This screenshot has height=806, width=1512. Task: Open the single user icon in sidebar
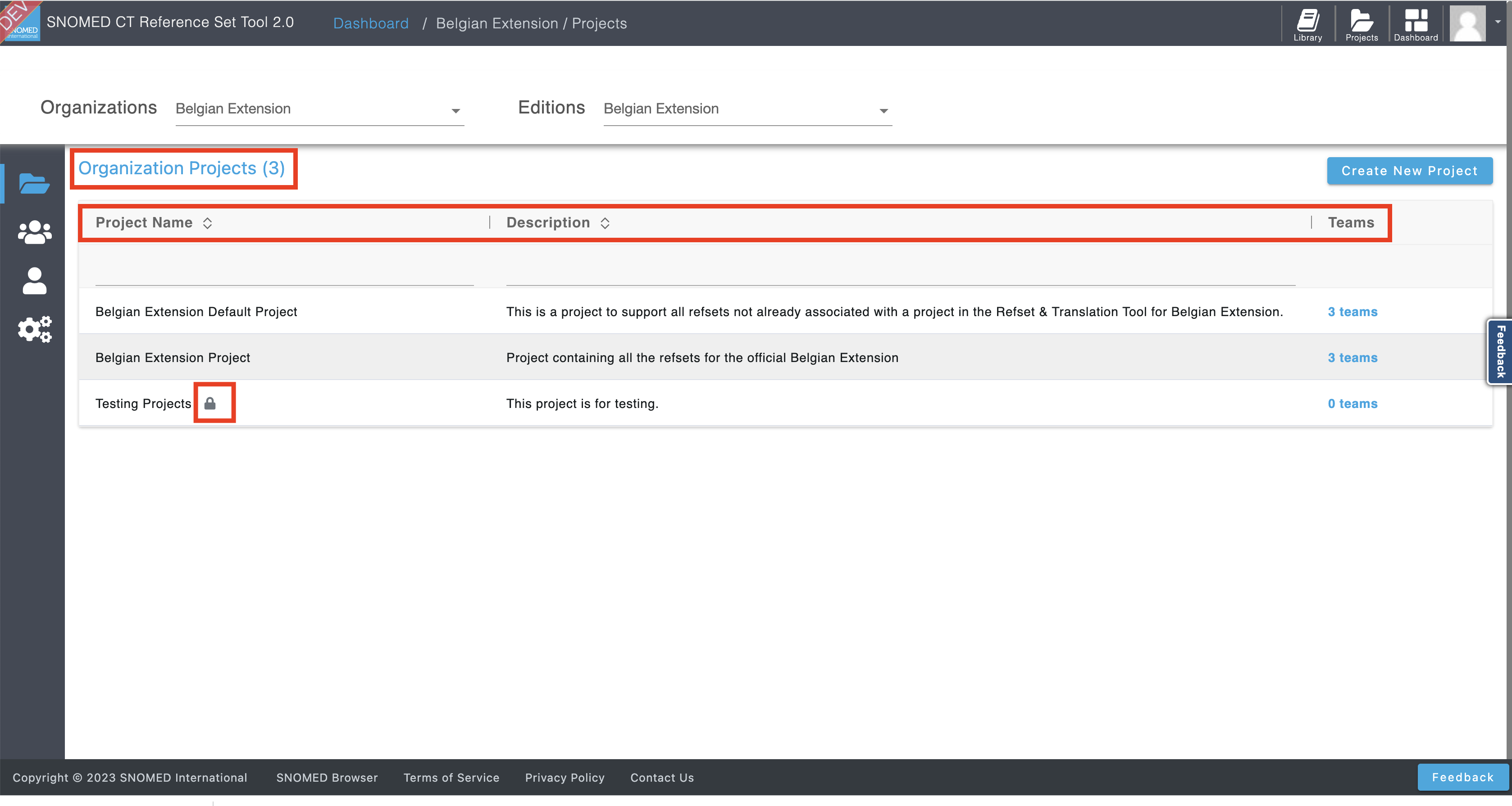tap(34, 281)
